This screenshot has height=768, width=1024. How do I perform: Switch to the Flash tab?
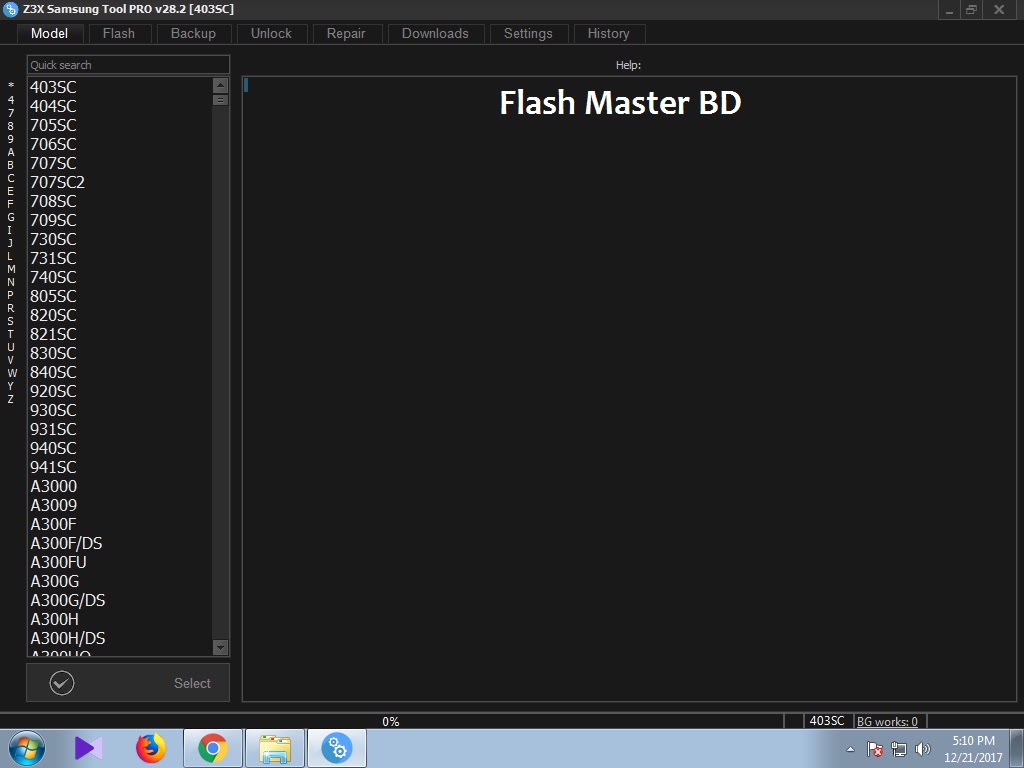point(119,33)
